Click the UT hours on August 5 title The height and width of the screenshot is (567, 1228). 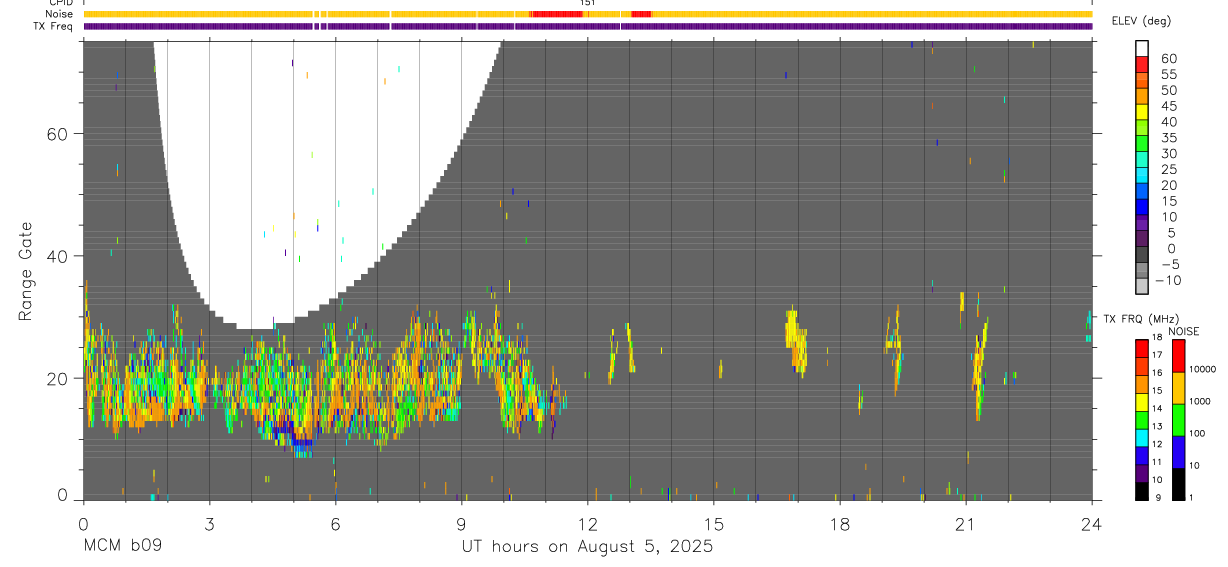[x=587, y=547]
